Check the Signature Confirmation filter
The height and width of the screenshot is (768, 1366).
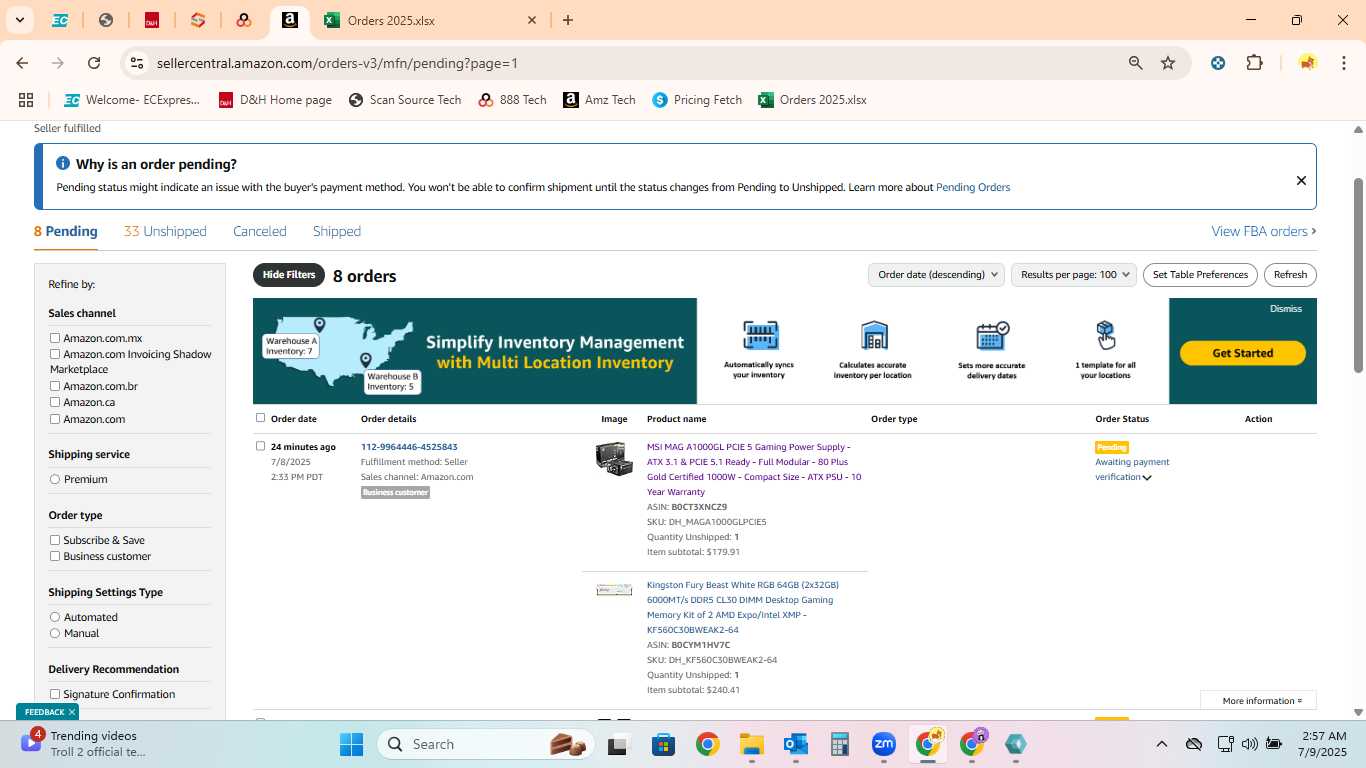tap(55, 694)
